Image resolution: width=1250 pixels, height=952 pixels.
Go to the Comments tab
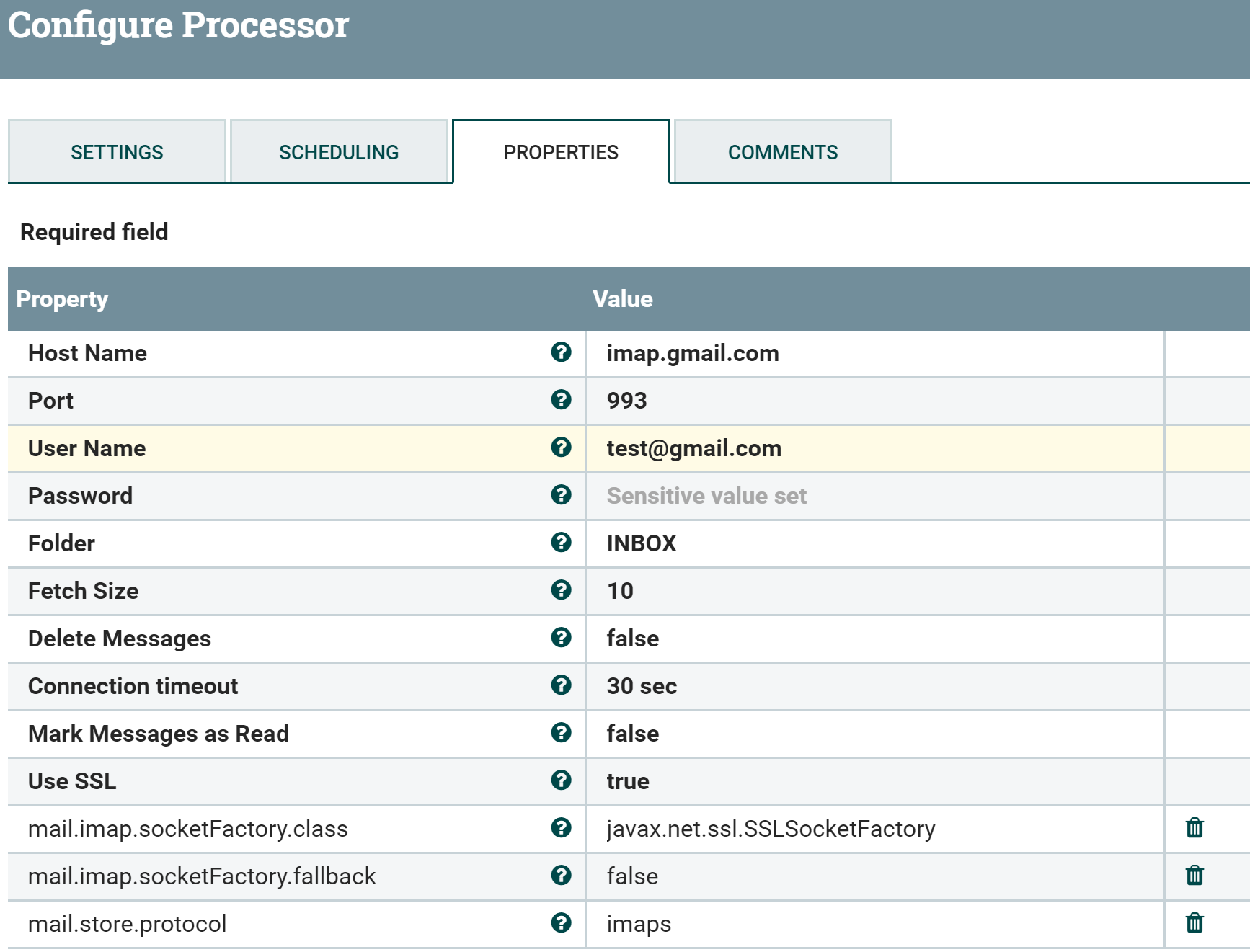(x=782, y=152)
